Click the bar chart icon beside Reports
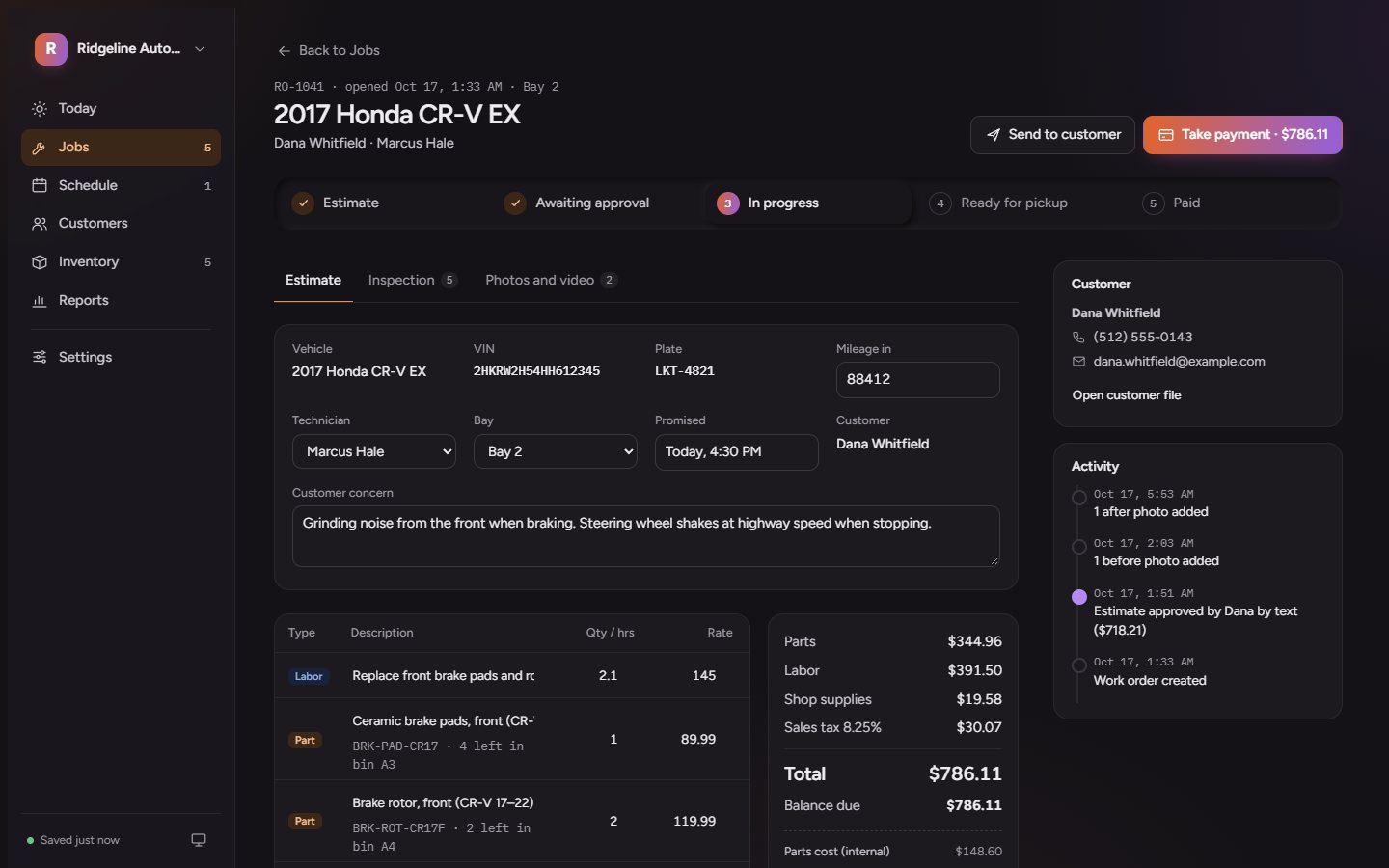 (40, 301)
